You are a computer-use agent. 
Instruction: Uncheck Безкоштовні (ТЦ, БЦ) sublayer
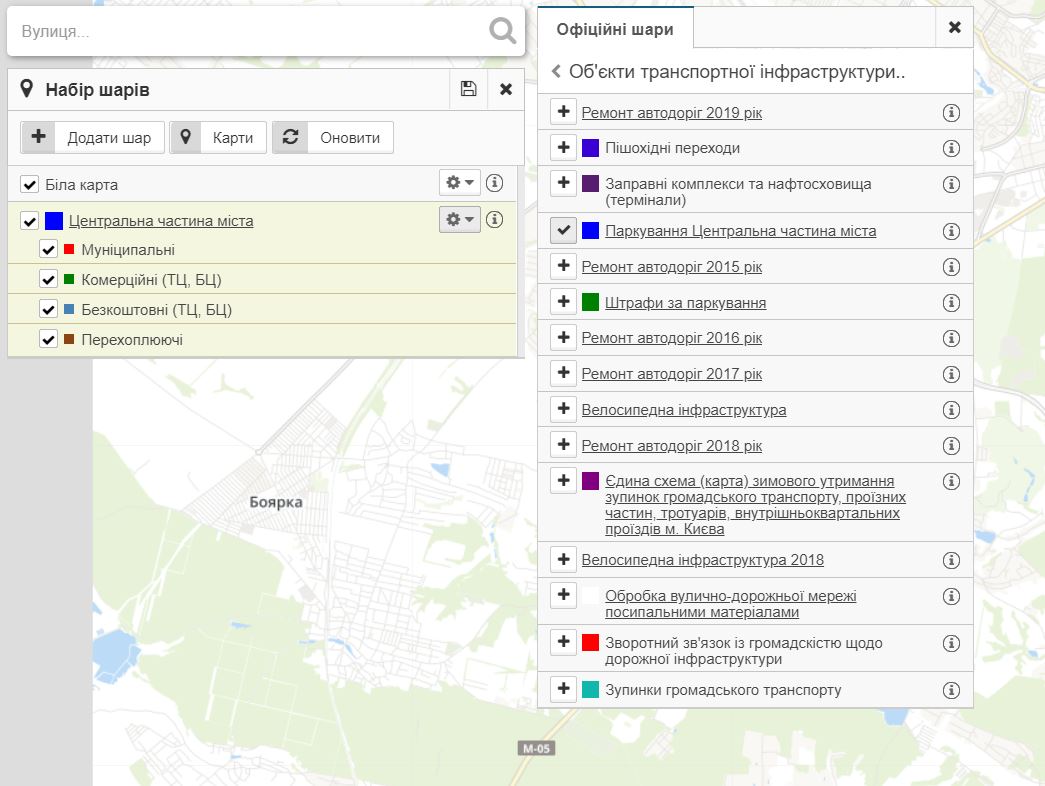48,309
